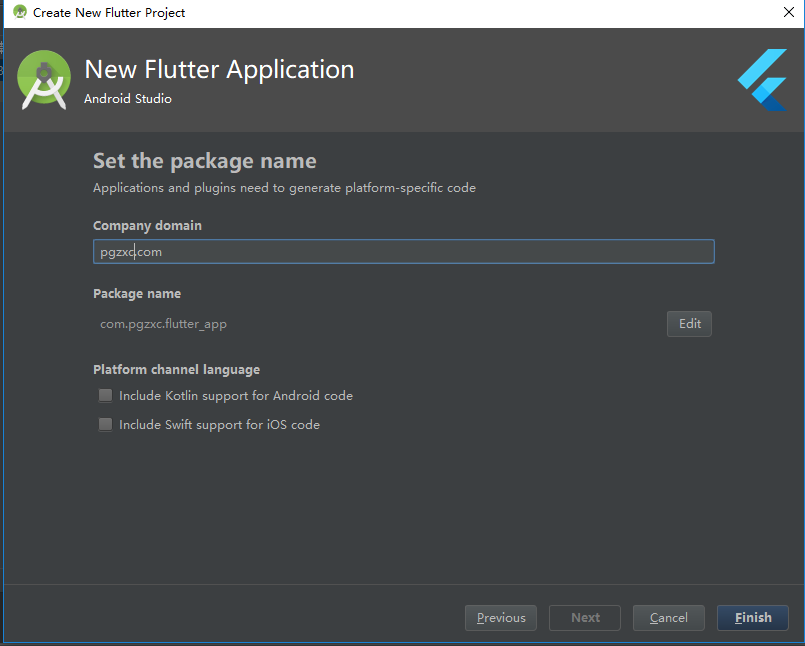Focus the Company domain text field
The image size is (805, 646).
tap(404, 252)
